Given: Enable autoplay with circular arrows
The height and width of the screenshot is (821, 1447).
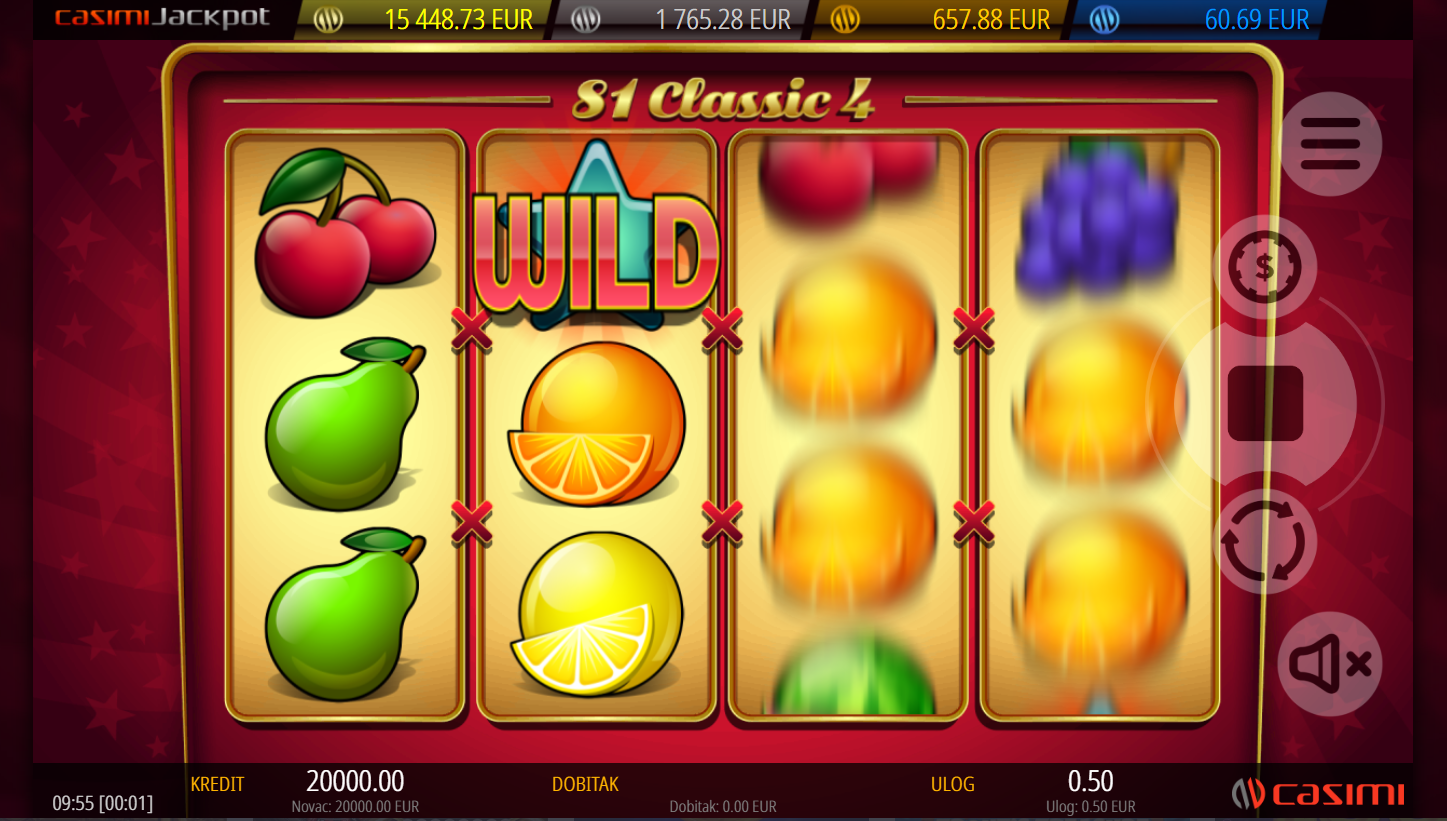Looking at the screenshot, I should [1265, 541].
